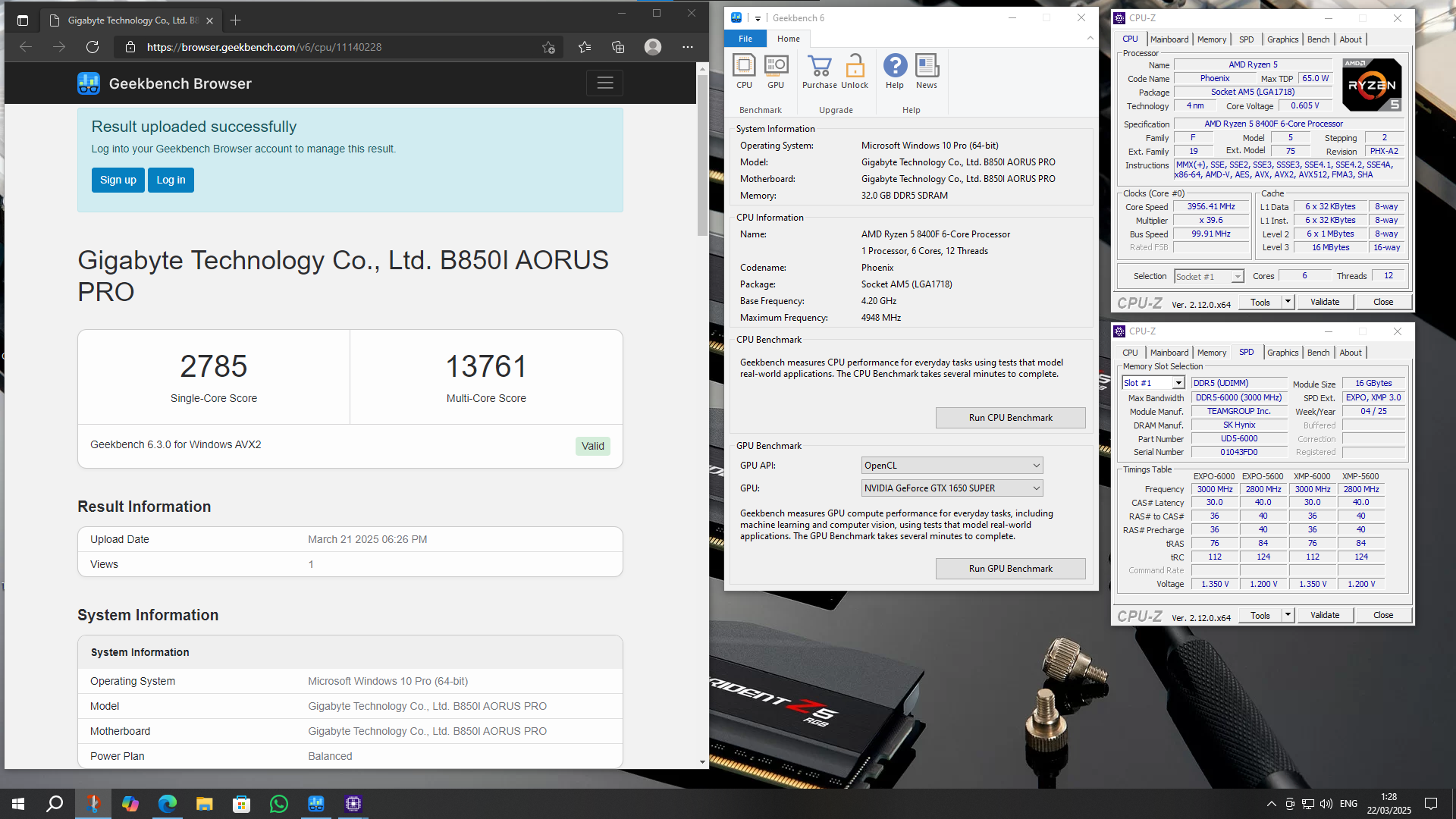Open the Help question mark icon in Geekbench

coord(895,71)
